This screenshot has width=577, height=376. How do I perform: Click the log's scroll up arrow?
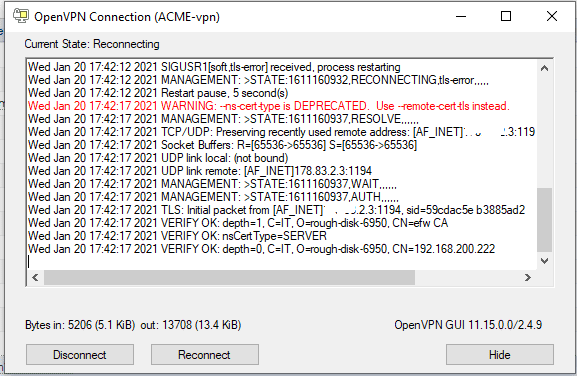point(544,68)
